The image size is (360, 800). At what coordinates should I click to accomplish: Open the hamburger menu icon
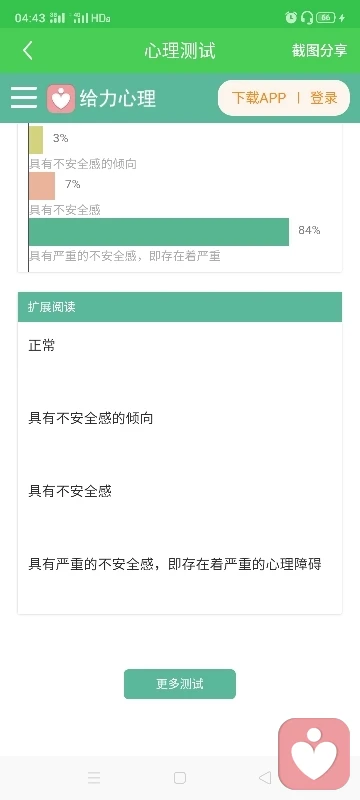(x=24, y=97)
